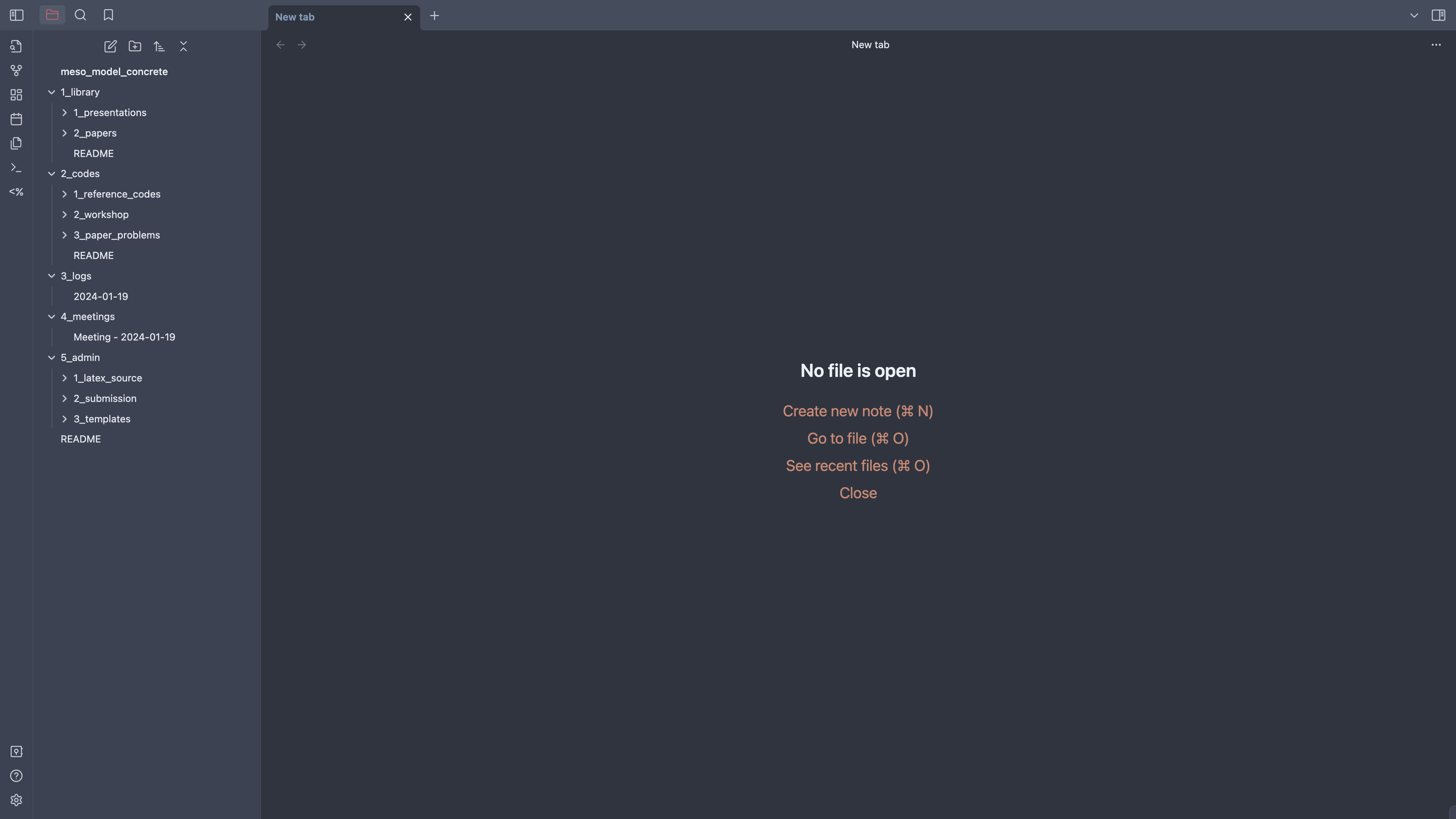Open today's daily note calendar icon
The height and width of the screenshot is (819, 1456).
tap(16, 119)
